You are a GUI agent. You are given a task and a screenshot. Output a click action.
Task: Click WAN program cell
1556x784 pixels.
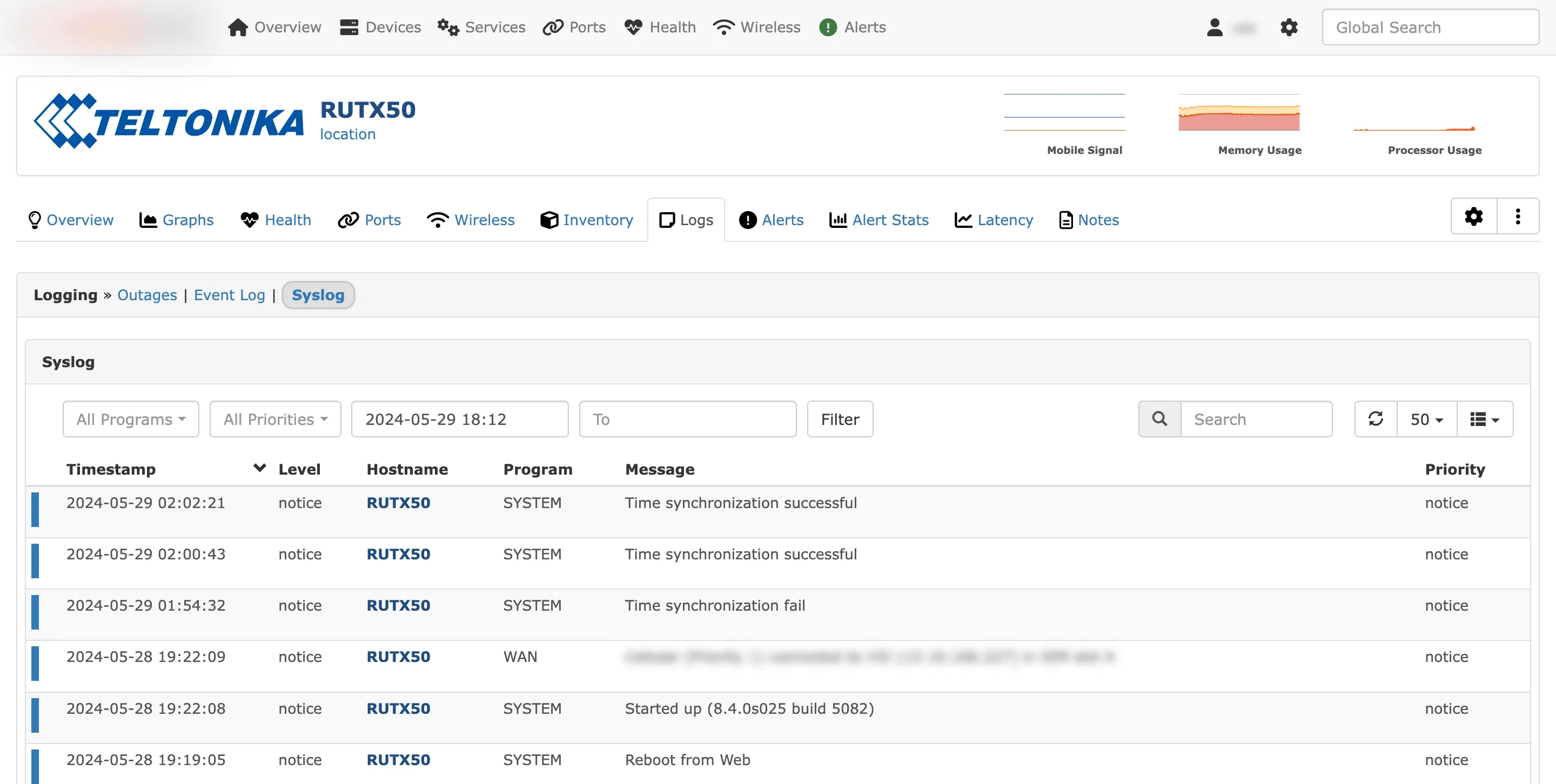520,657
